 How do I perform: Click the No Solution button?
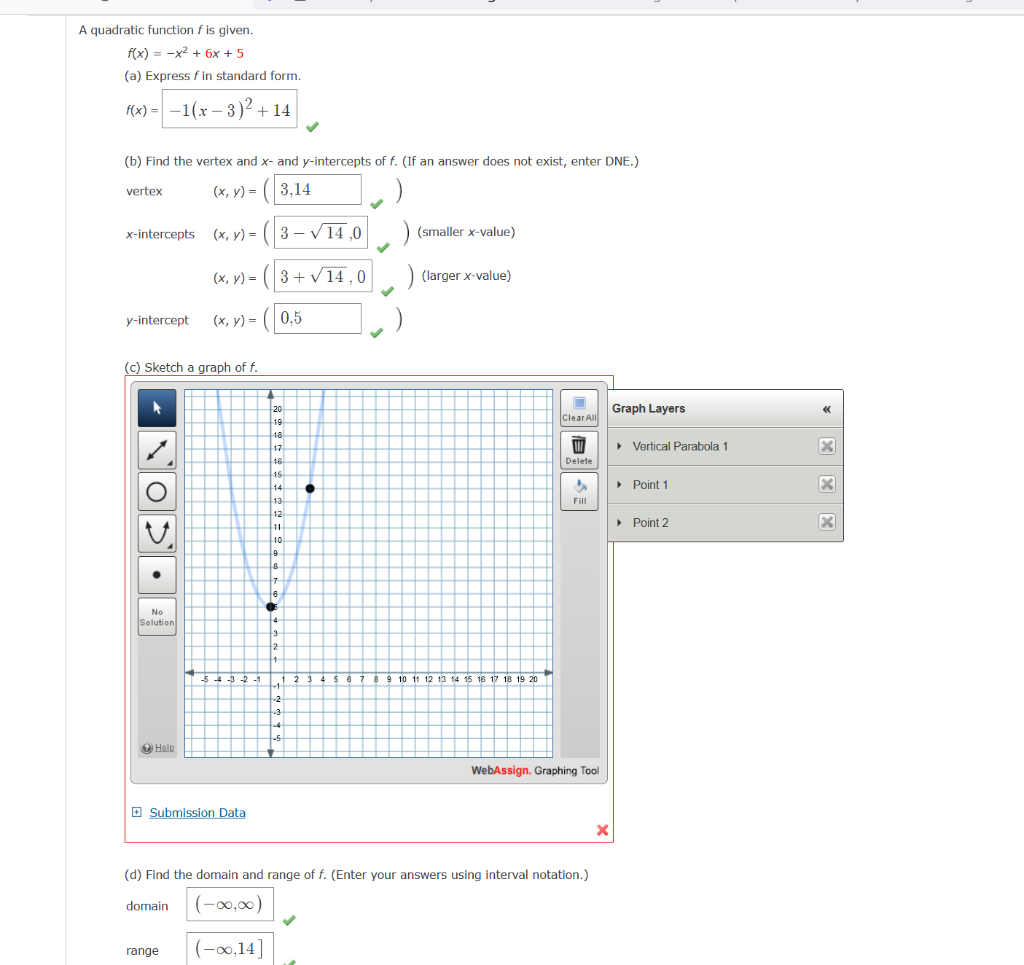(x=157, y=616)
